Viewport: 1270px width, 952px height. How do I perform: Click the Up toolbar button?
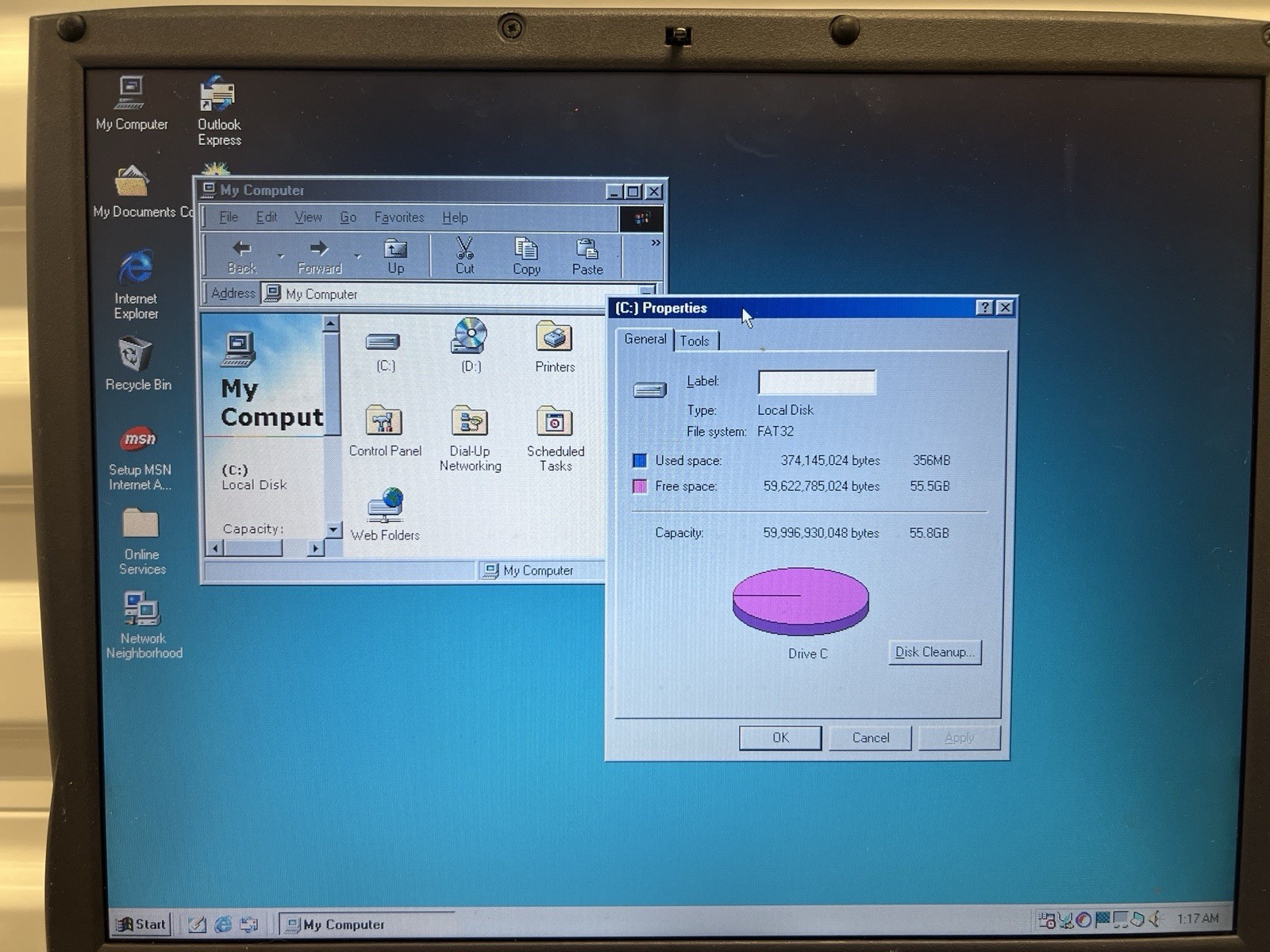(395, 257)
